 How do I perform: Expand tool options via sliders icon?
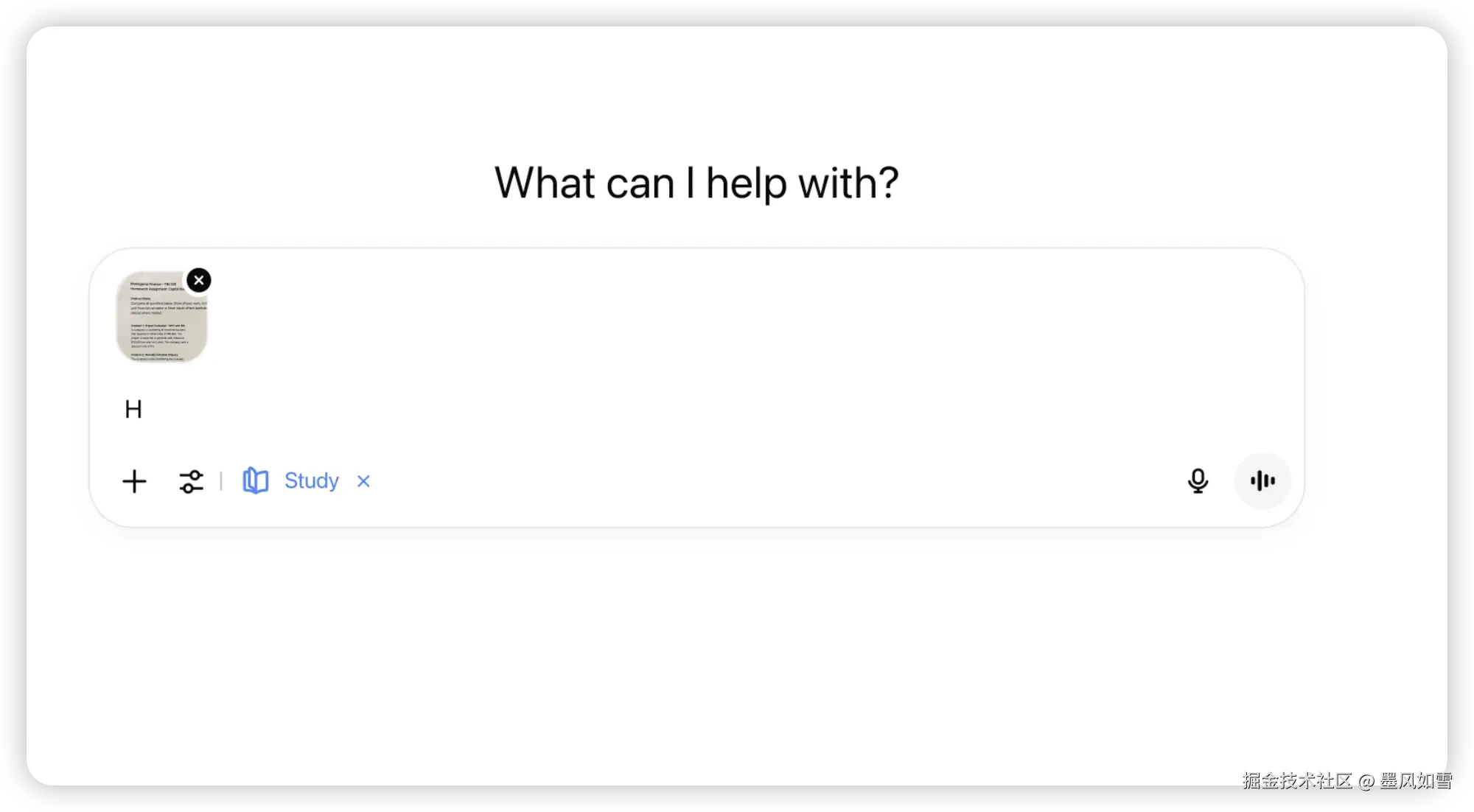coord(191,481)
